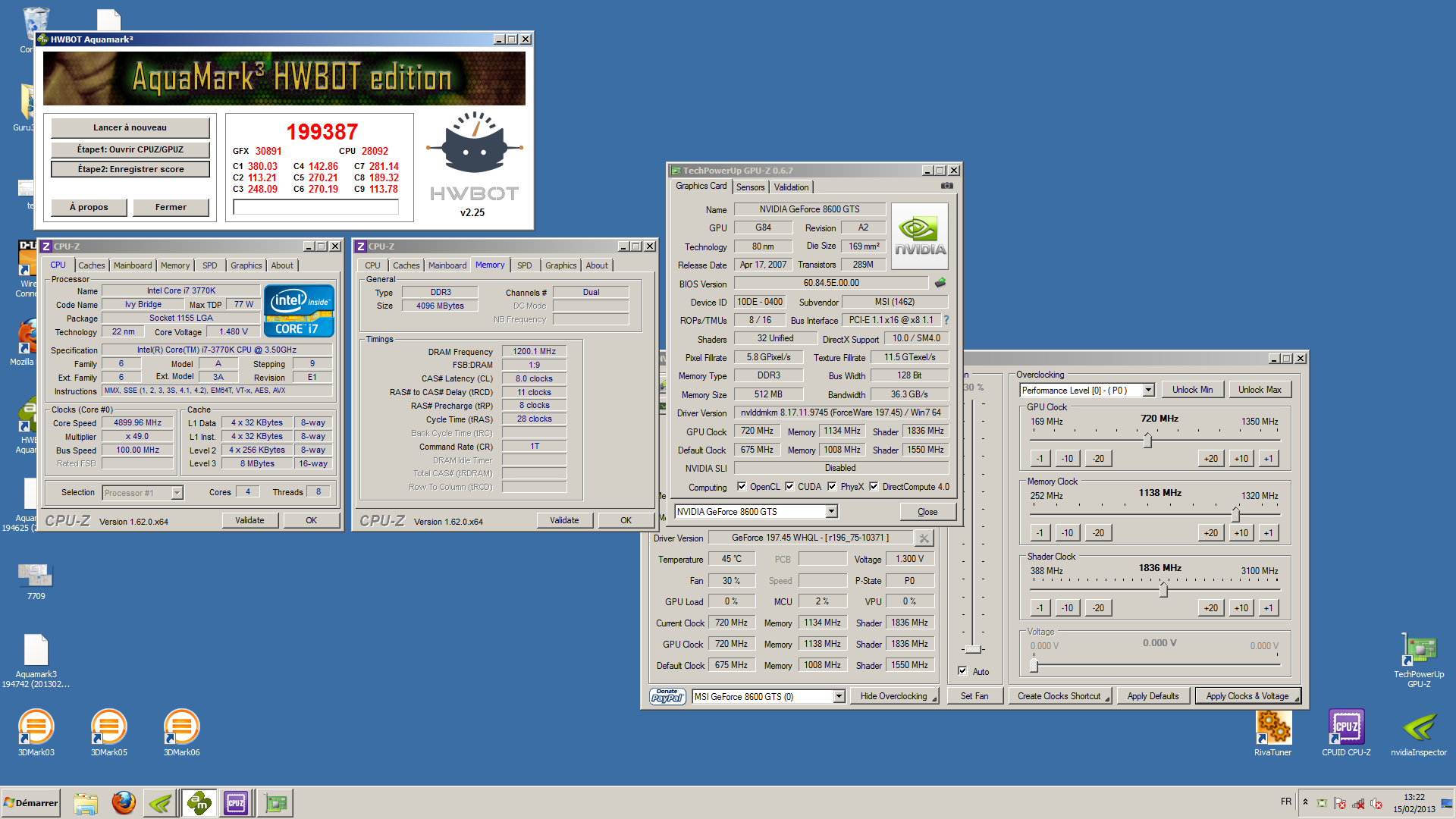
Task: Click the bus interface question mark
Action: click(x=946, y=320)
